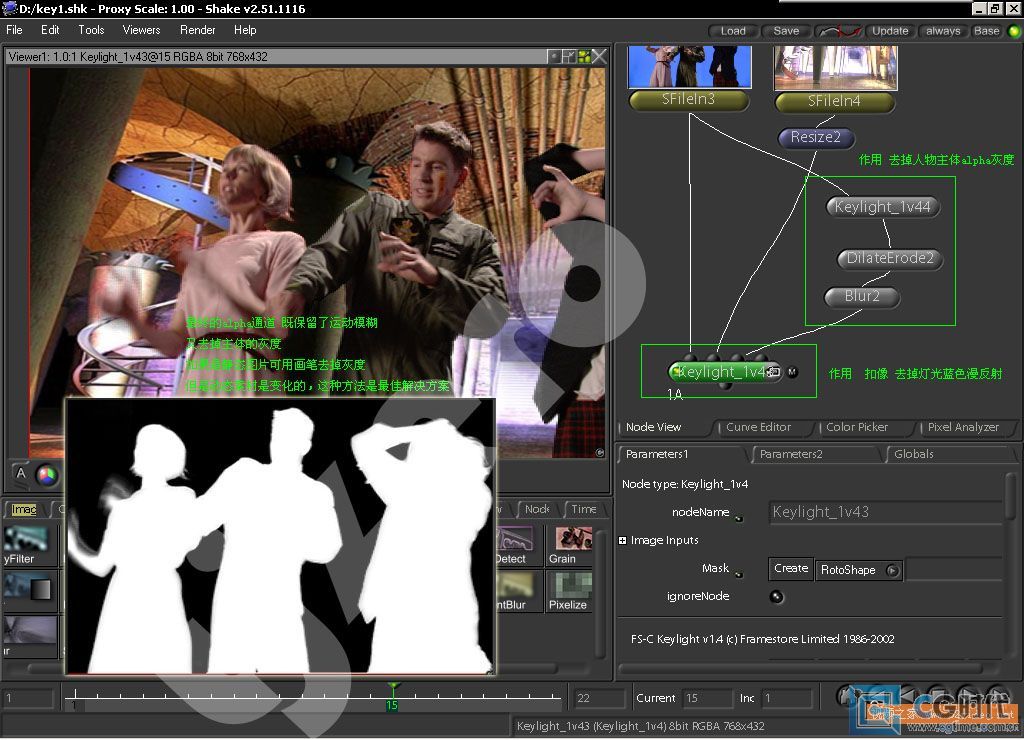Toggle the ignoreNode switch
This screenshot has height=740, width=1024.
(776, 596)
